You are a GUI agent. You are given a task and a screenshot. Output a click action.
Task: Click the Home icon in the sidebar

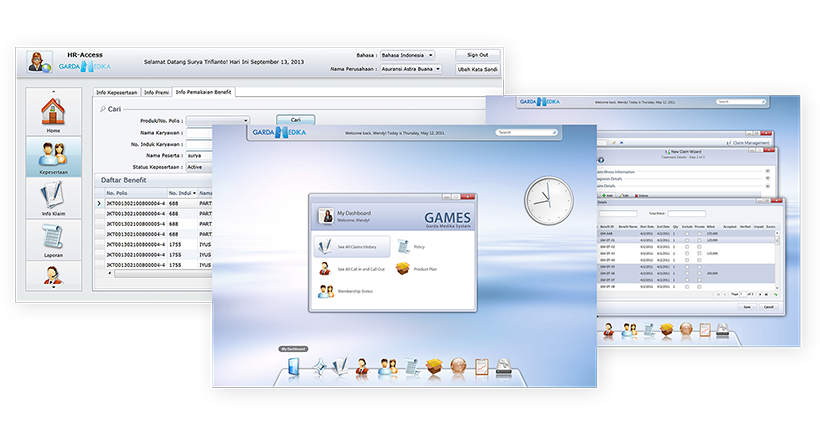(53, 112)
